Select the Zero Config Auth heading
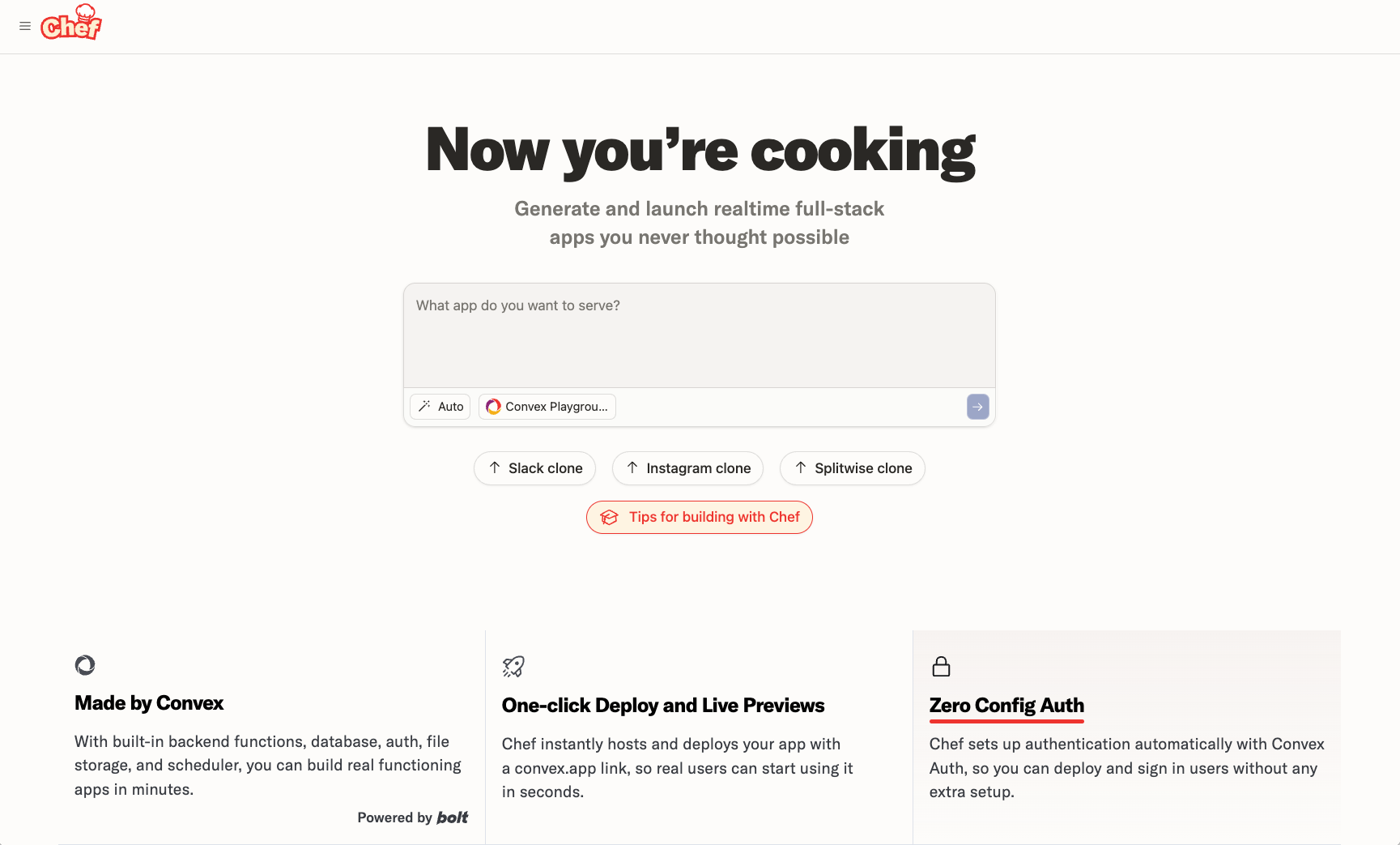Screen dimensions: 1400x845 click(1006, 706)
